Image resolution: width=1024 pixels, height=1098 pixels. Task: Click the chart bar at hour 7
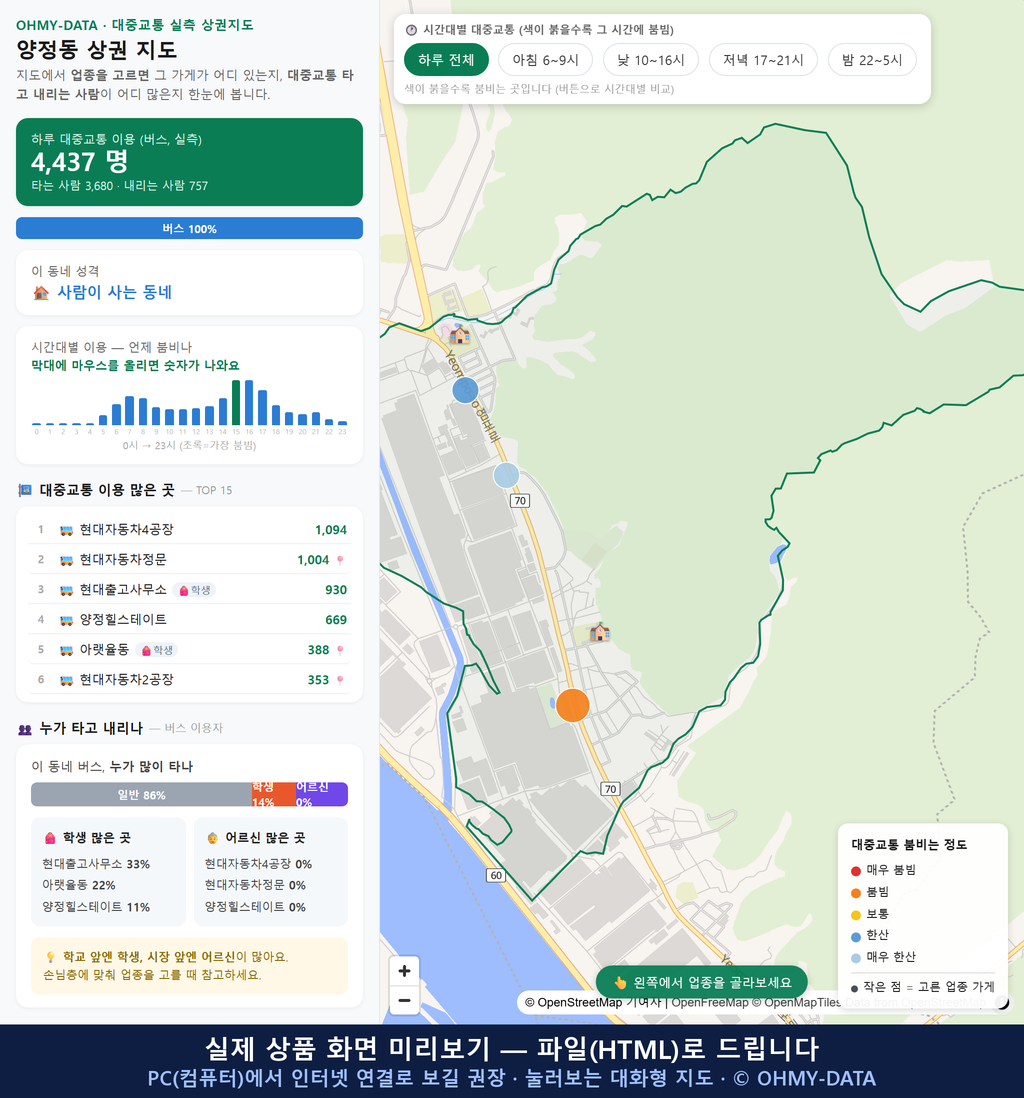coord(130,411)
